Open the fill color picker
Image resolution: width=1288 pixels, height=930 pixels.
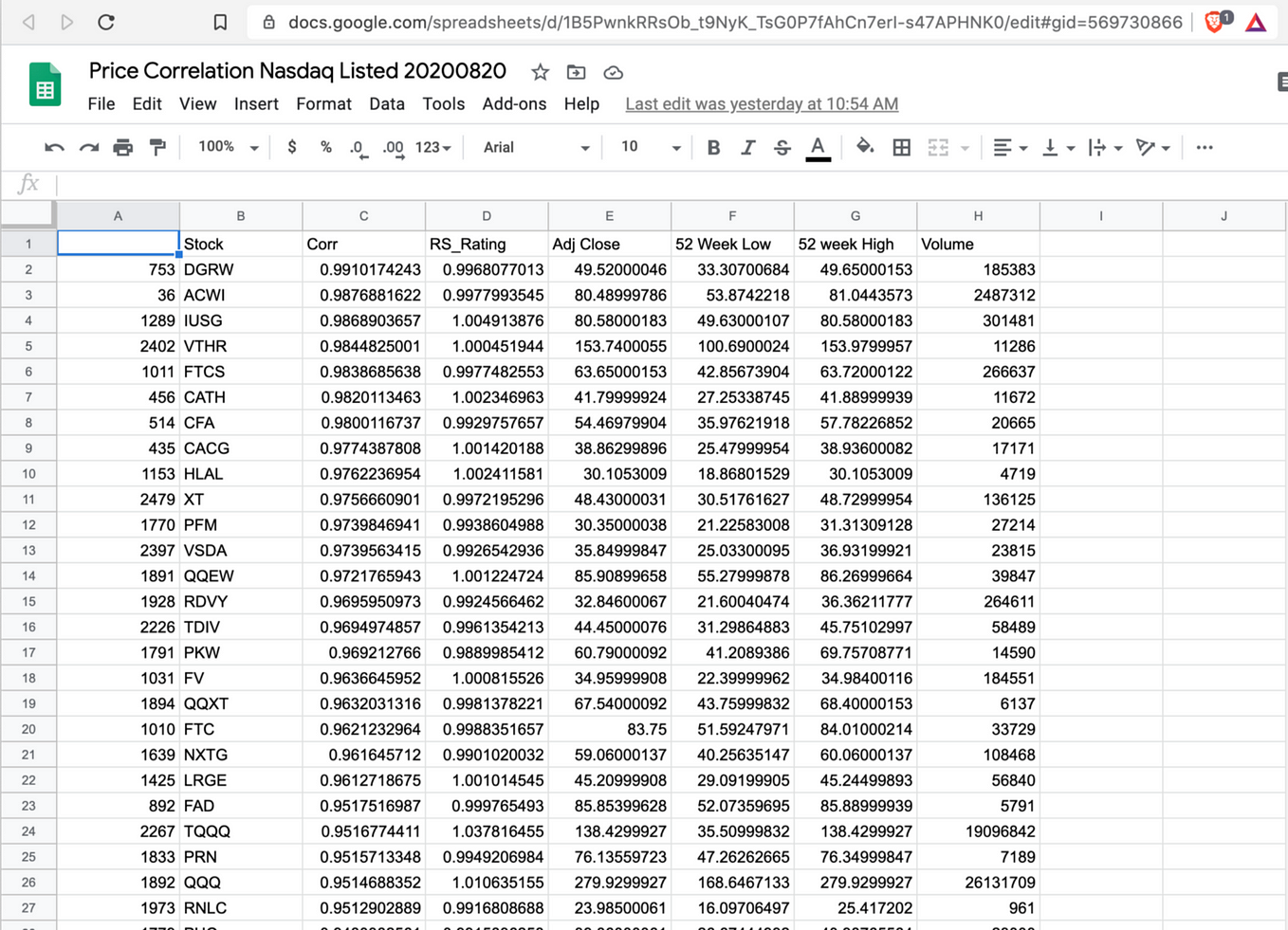click(864, 147)
